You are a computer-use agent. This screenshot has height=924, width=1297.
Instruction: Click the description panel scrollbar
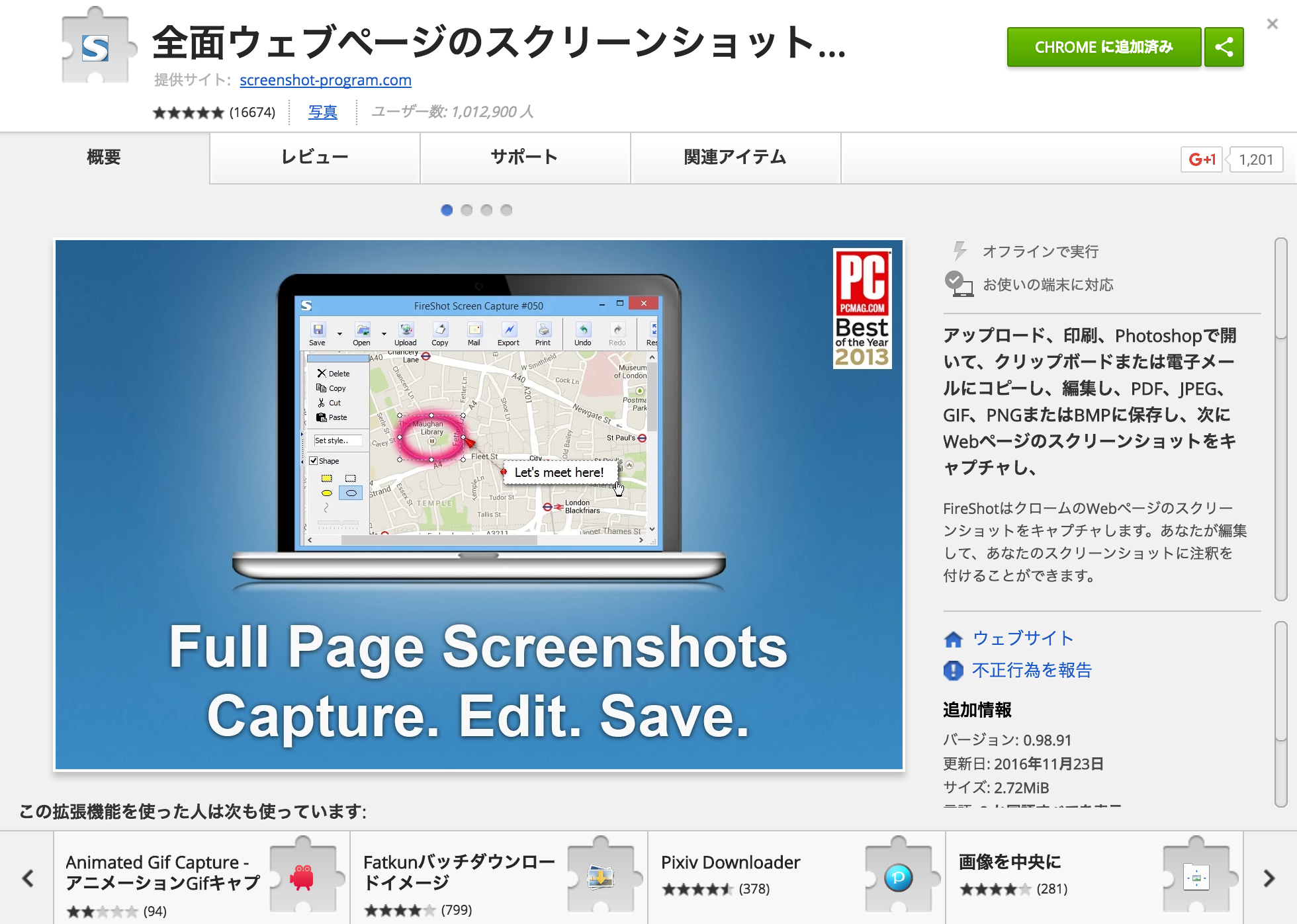pyautogui.click(x=1280, y=419)
